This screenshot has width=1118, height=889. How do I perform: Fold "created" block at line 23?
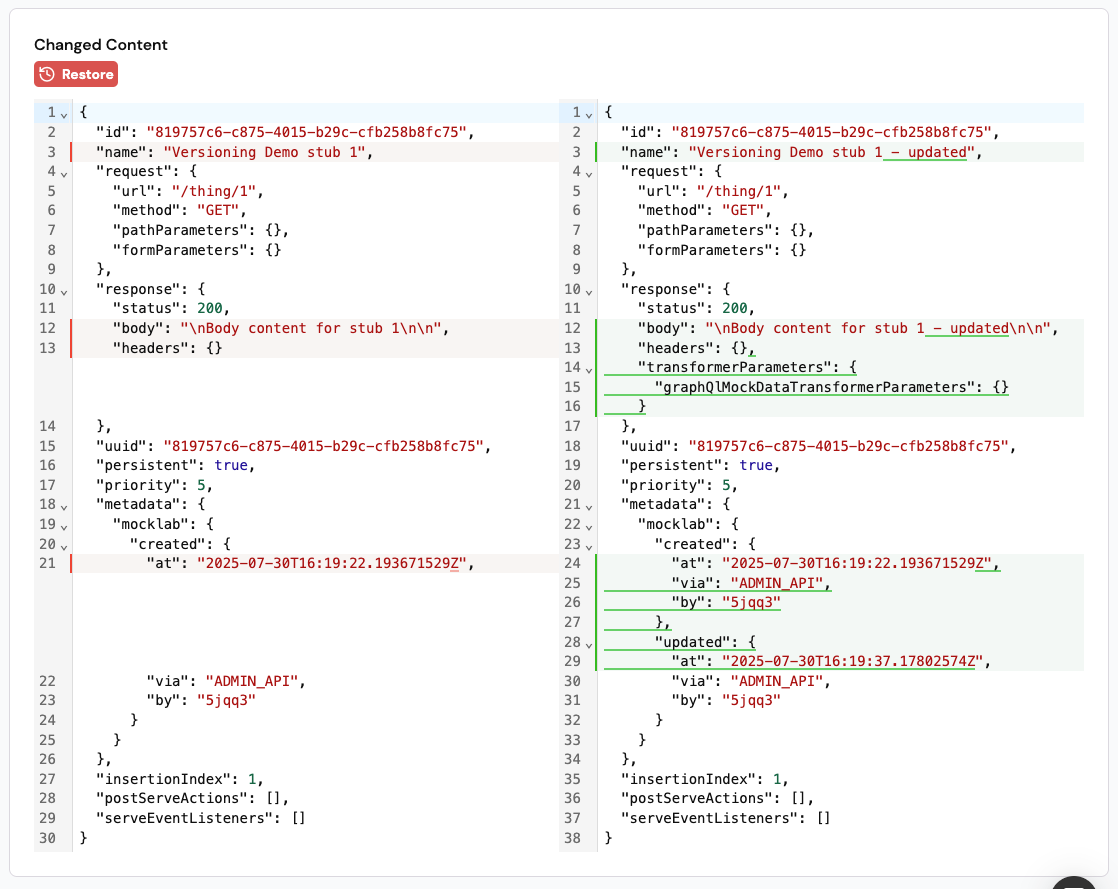589,546
